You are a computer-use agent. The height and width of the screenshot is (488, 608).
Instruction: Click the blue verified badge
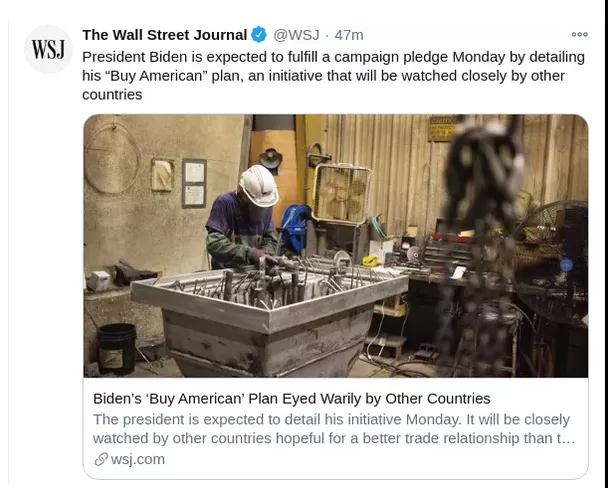(x=259, y=35)
